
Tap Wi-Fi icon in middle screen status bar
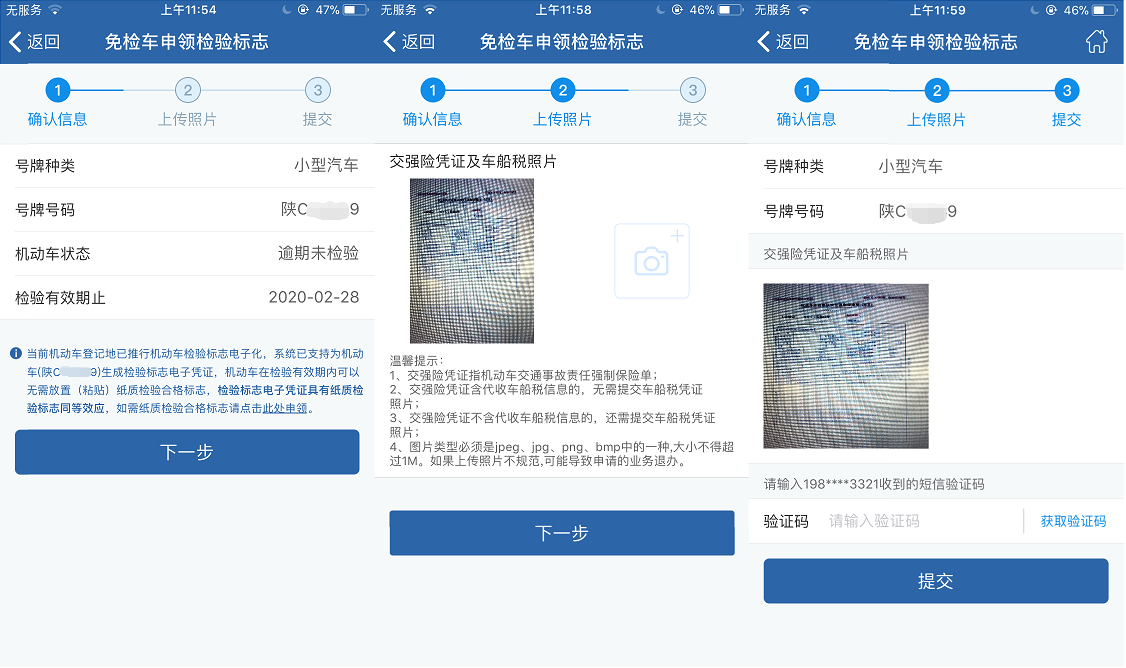coord(430,10)
